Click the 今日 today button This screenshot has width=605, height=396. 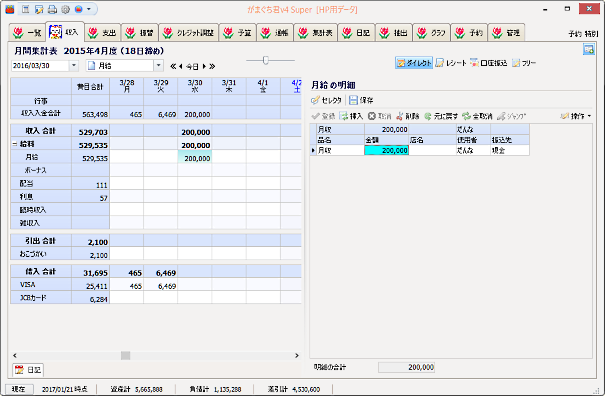coord(192,66)
